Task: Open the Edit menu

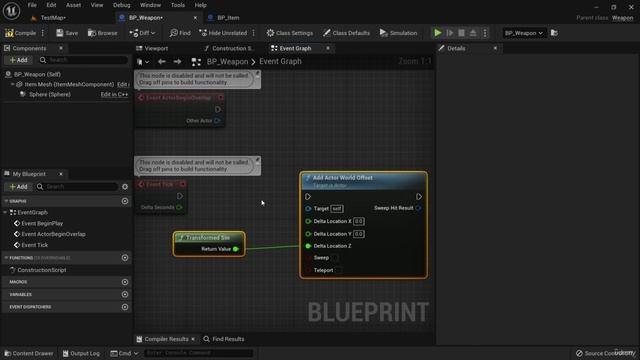Action: click(x=51, y=5)
